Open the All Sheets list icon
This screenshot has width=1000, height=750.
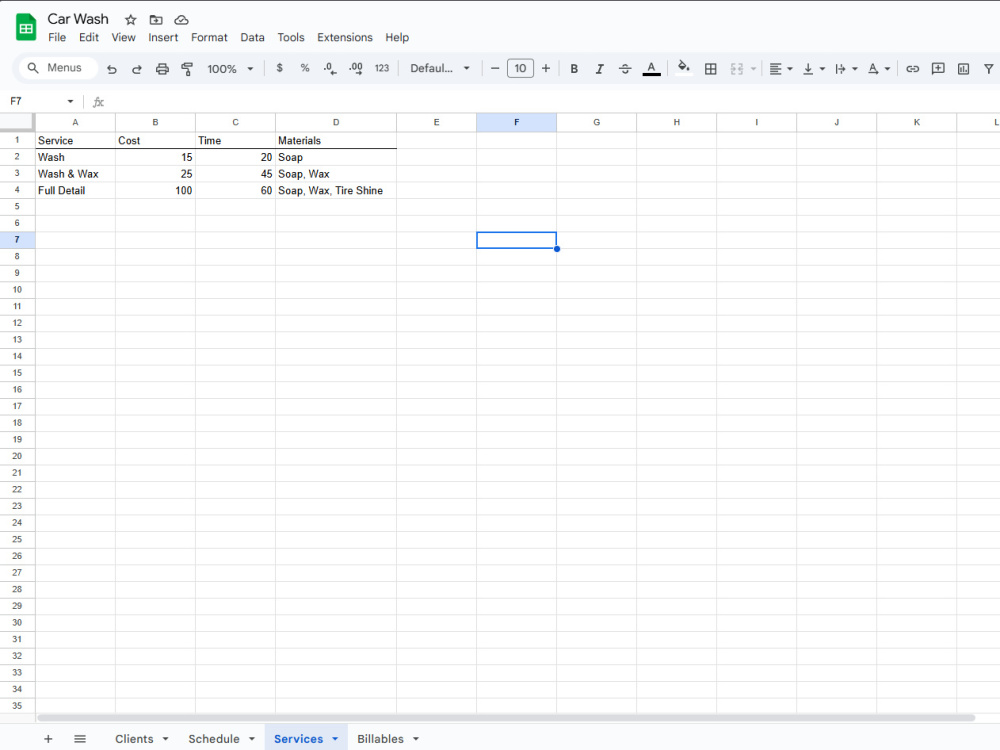(80, 739)
